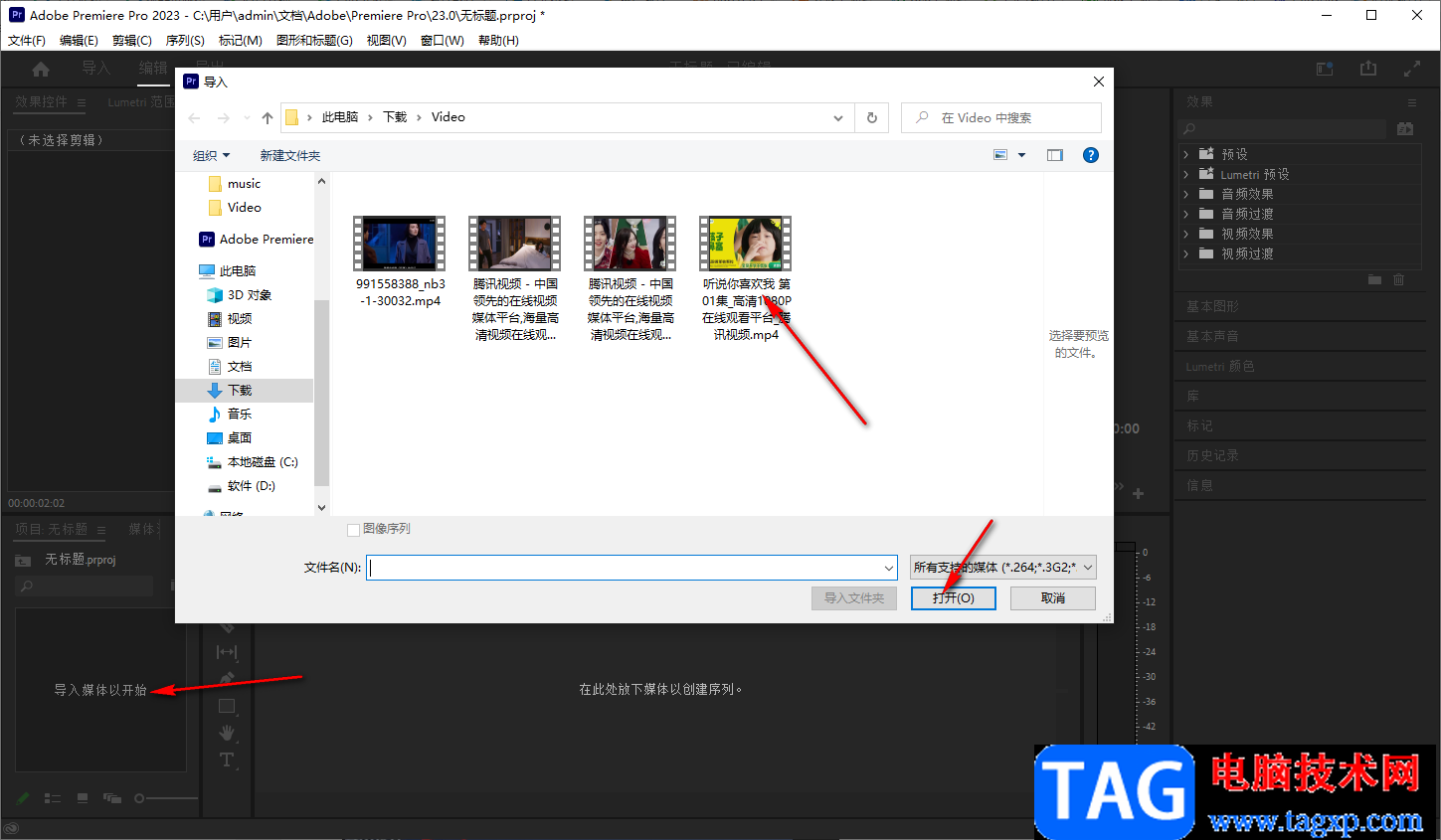Expand the 音频效果 folder
The image size is (1441, 840).
tap(1186, 194)
